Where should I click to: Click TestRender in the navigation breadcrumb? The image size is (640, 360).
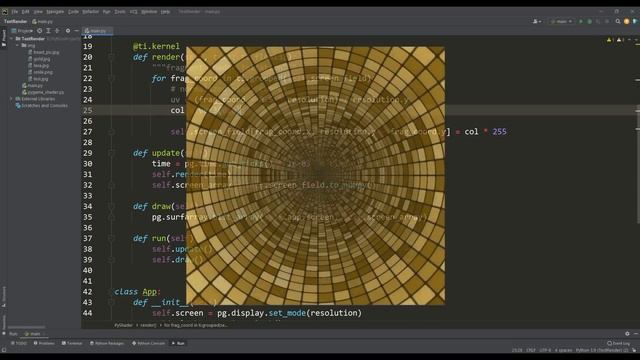point(15,22)
